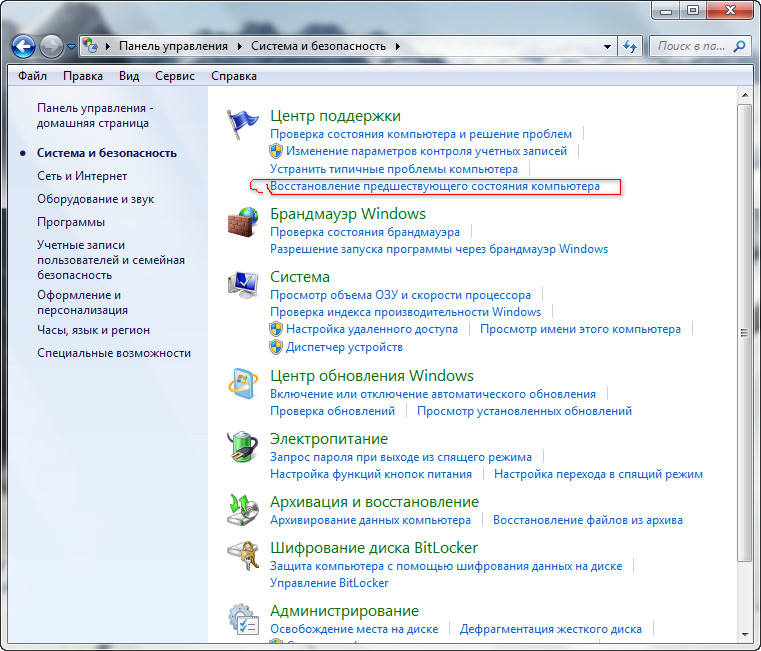Click the refresh button beside address bar
Screen dimensions: 761x651
click(630, 46)
